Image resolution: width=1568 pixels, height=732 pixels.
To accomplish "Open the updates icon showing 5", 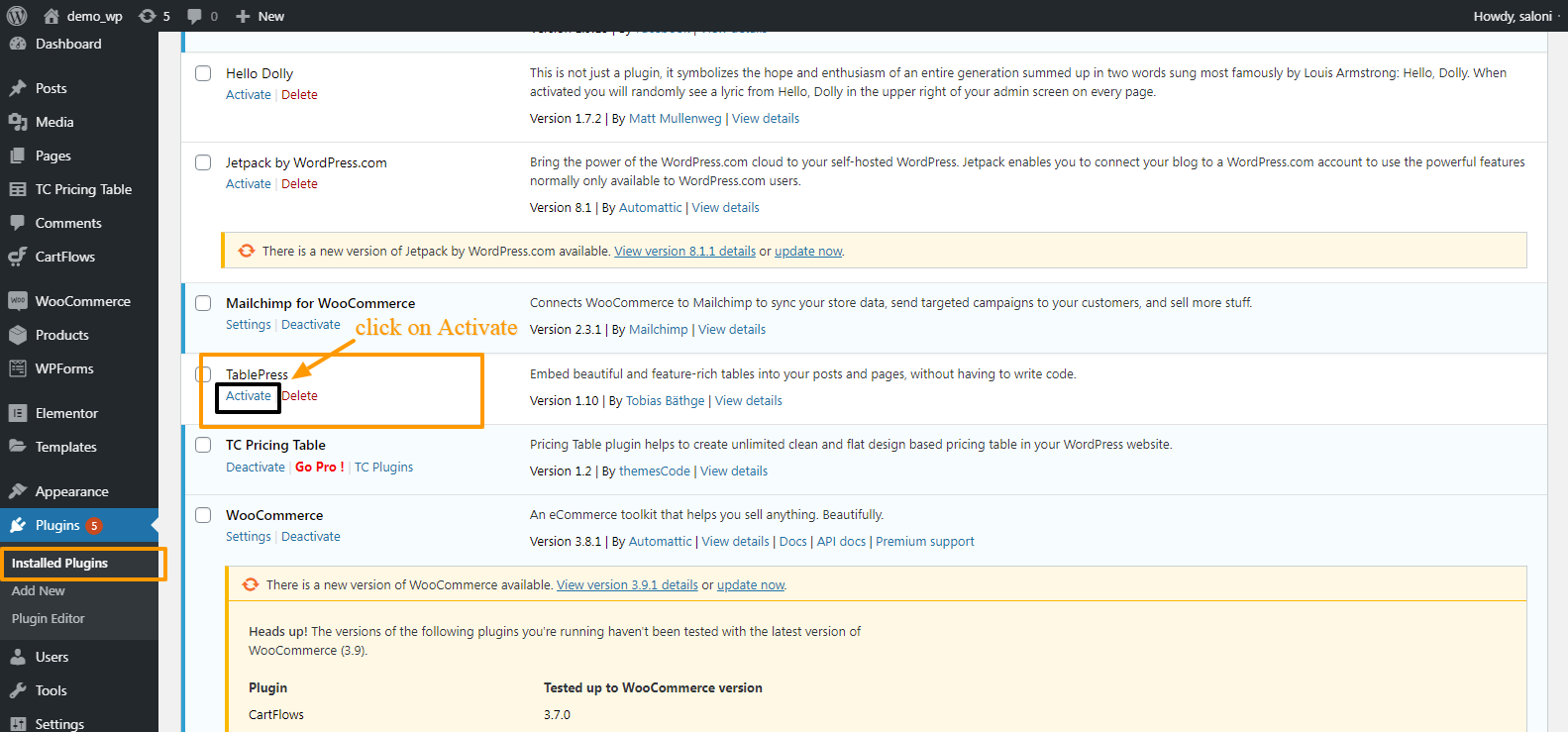I will pyautogui.click(x=148, y=16).
